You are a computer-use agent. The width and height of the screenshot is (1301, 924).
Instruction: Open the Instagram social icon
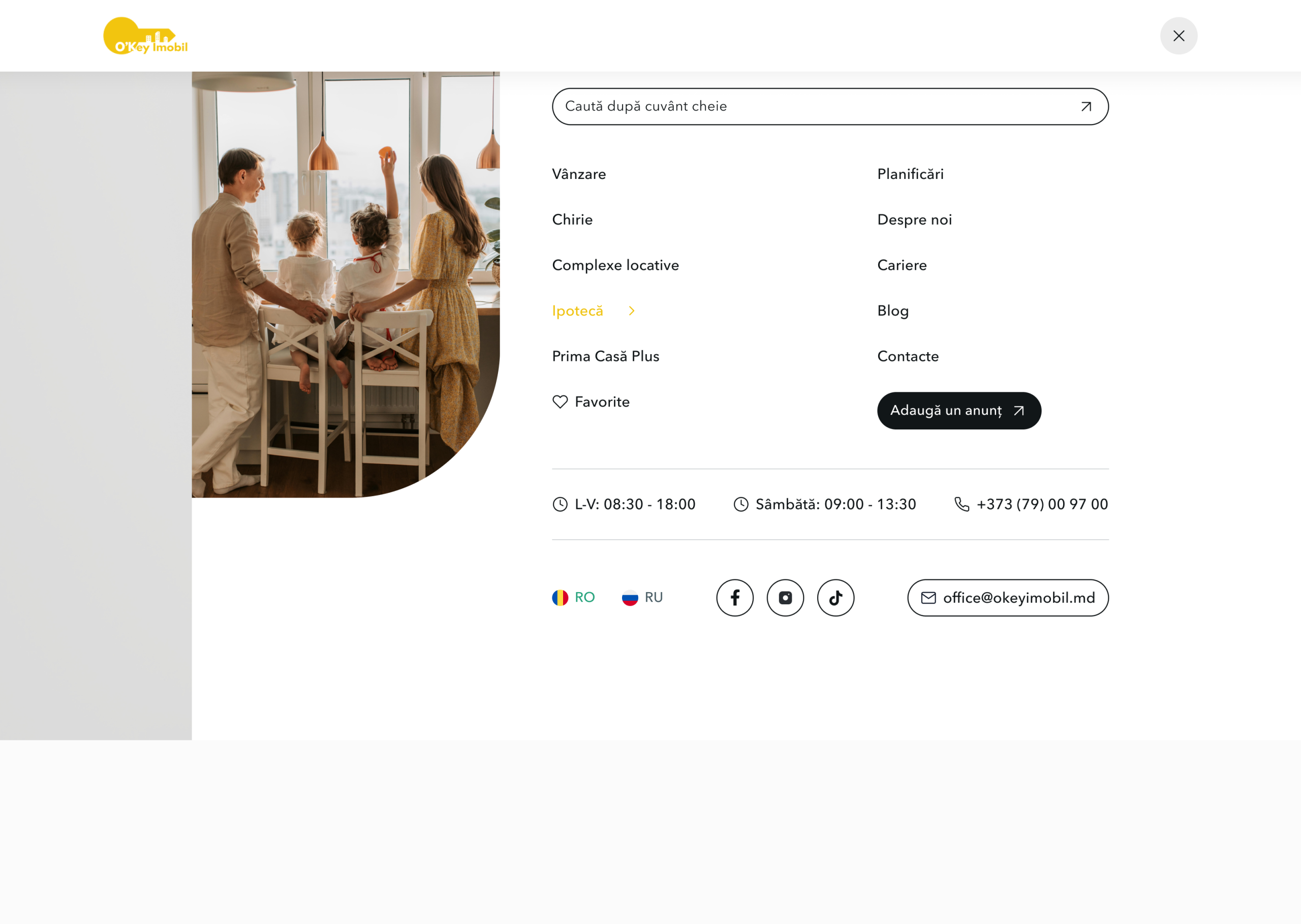(785, 597)
